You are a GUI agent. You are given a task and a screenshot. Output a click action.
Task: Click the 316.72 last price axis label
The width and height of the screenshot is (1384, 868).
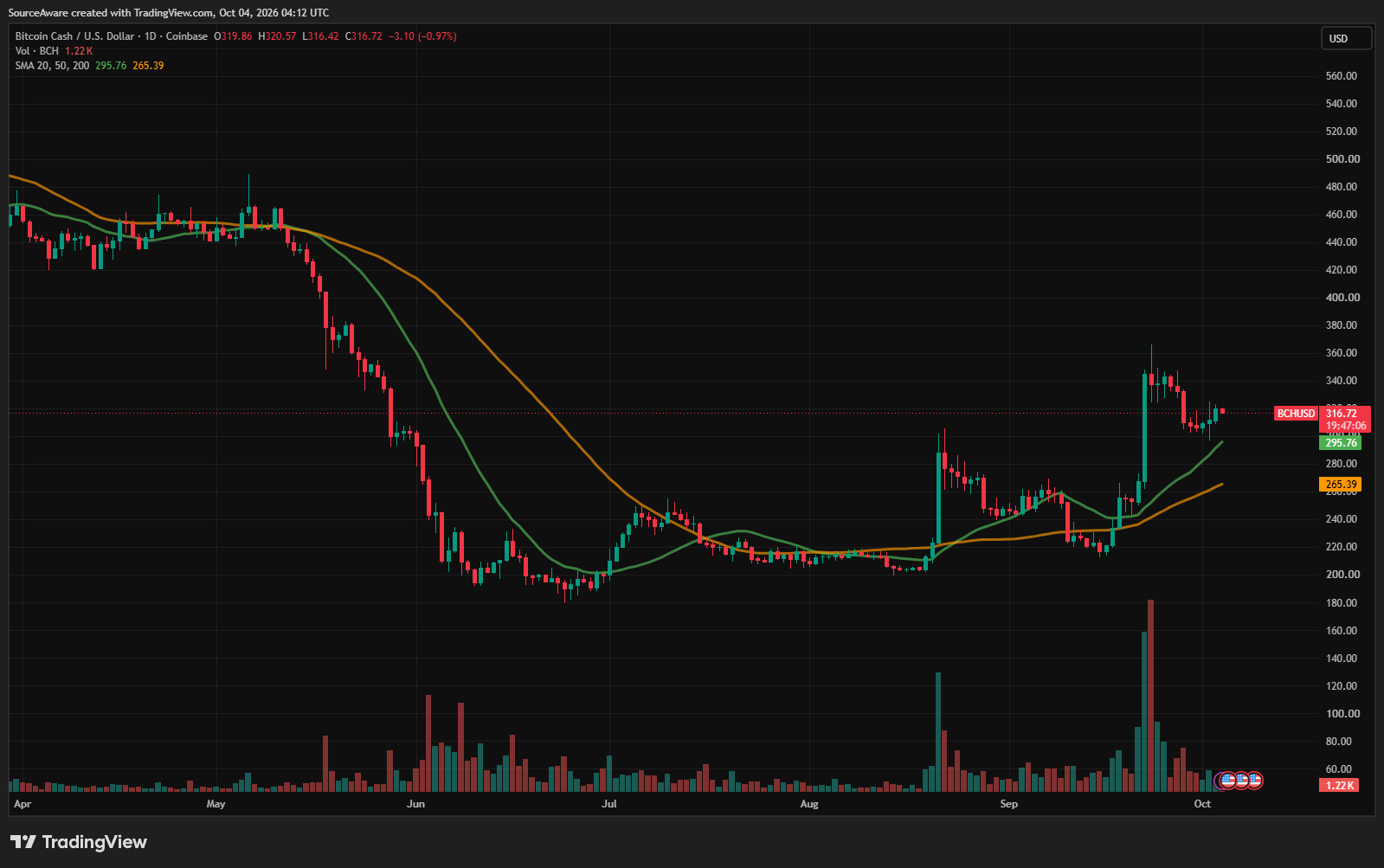coord(1343,414)
